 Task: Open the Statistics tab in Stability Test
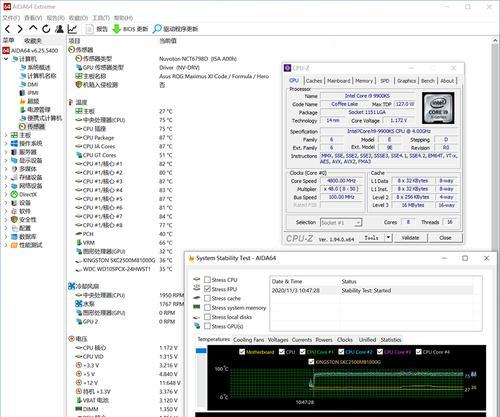pos(391,340)
